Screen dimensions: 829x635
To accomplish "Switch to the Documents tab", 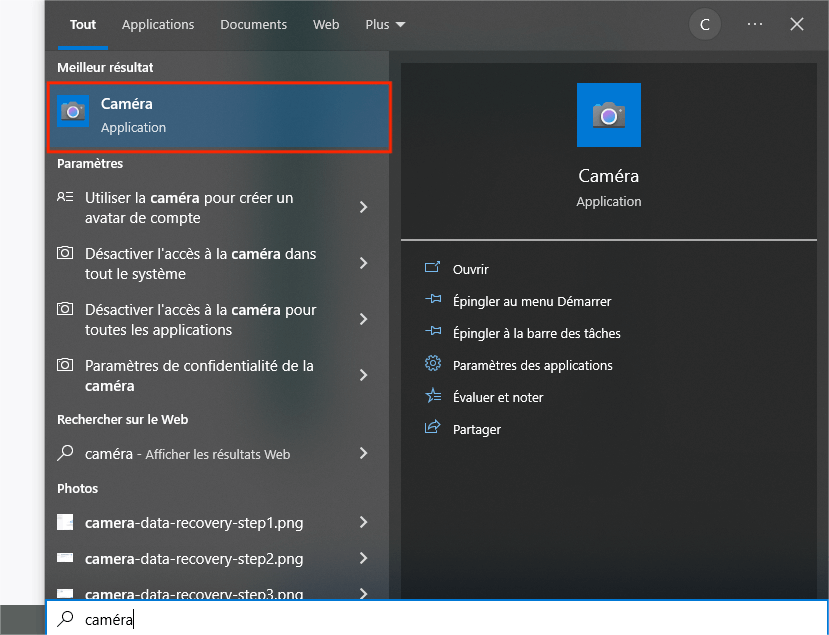I will (x=253, y=24).
